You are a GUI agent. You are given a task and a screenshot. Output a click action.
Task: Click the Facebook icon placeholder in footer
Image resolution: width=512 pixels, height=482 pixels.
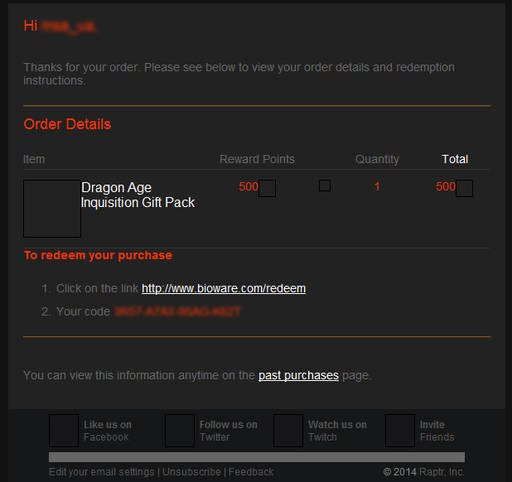64,431
